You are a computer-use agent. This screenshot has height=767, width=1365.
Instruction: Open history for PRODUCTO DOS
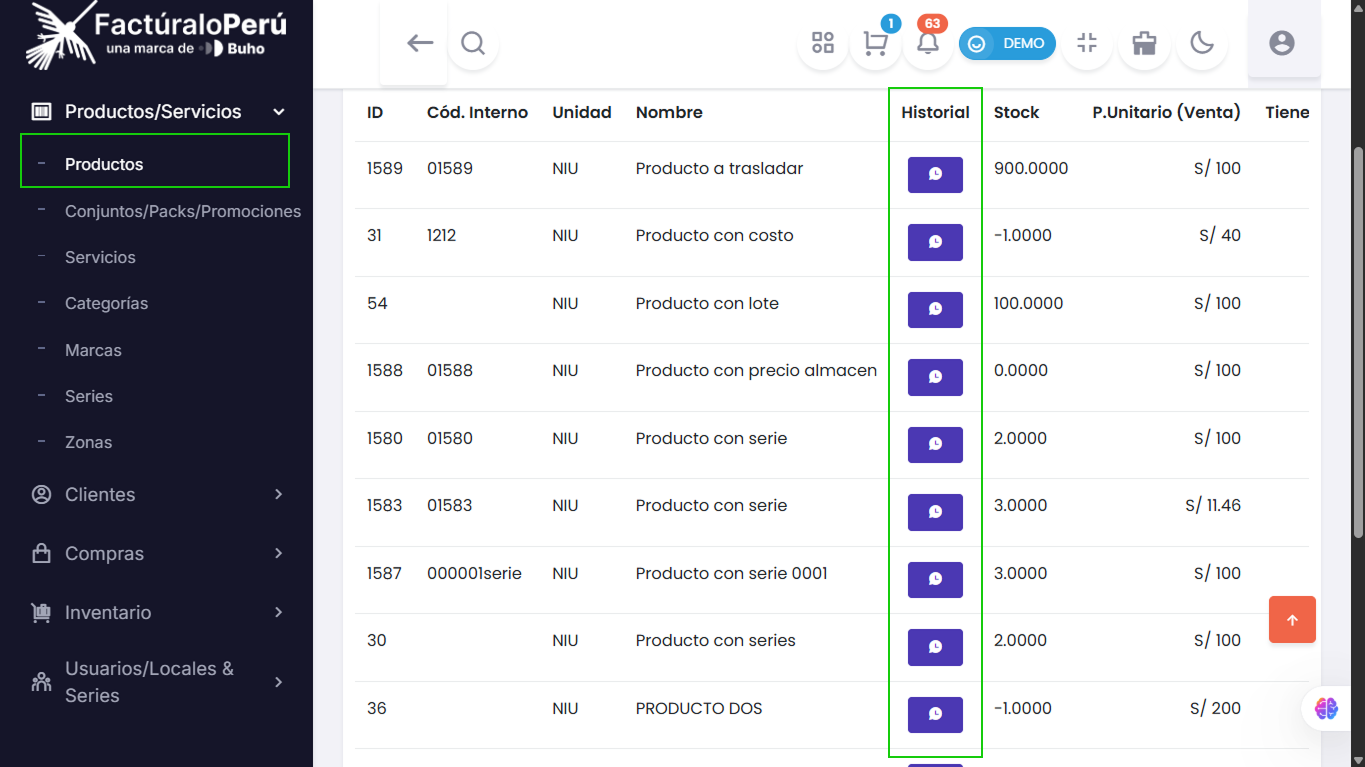click(935, 714)
